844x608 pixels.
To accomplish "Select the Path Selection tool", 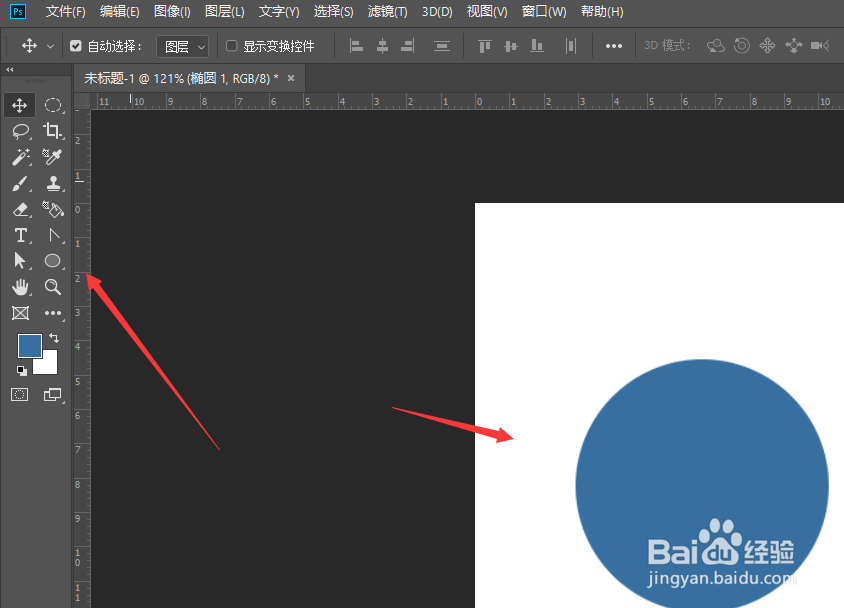I will coord(20,261).
